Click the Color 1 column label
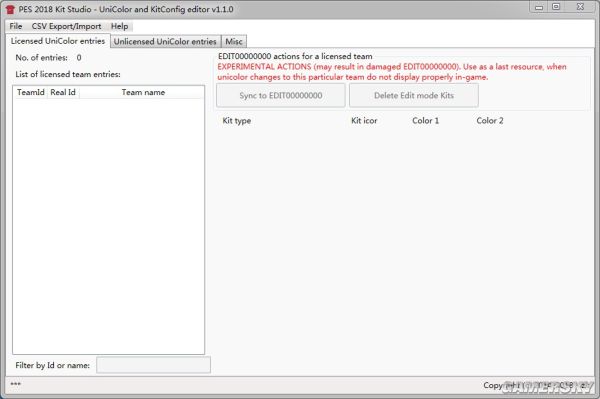The image size is (600, 399). (426, 121)
